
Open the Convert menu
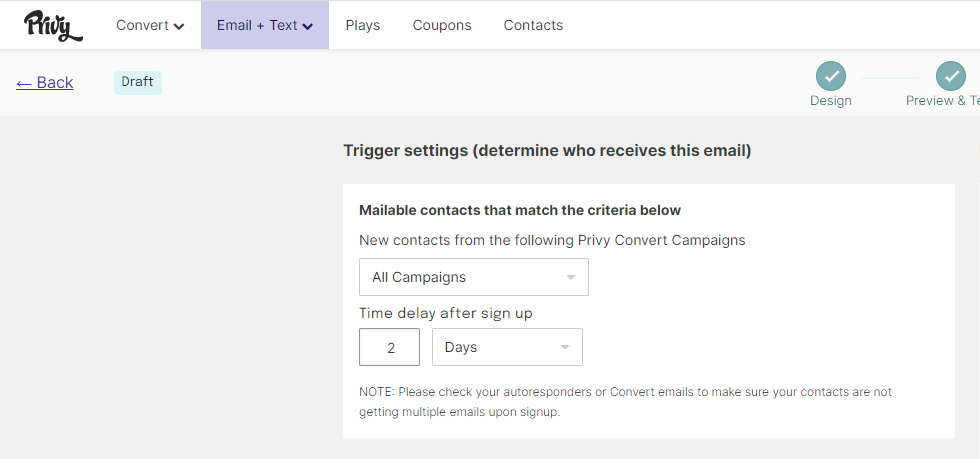pos(150,25)
